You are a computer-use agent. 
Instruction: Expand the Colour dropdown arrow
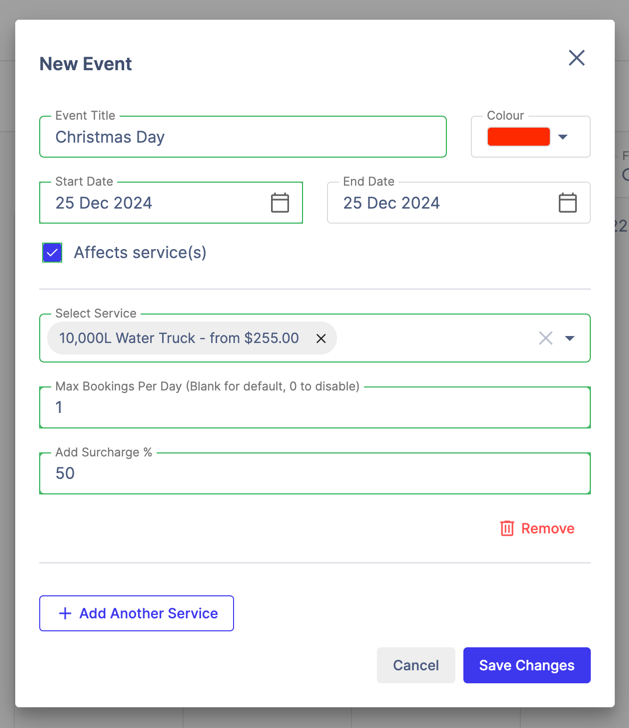563,137
